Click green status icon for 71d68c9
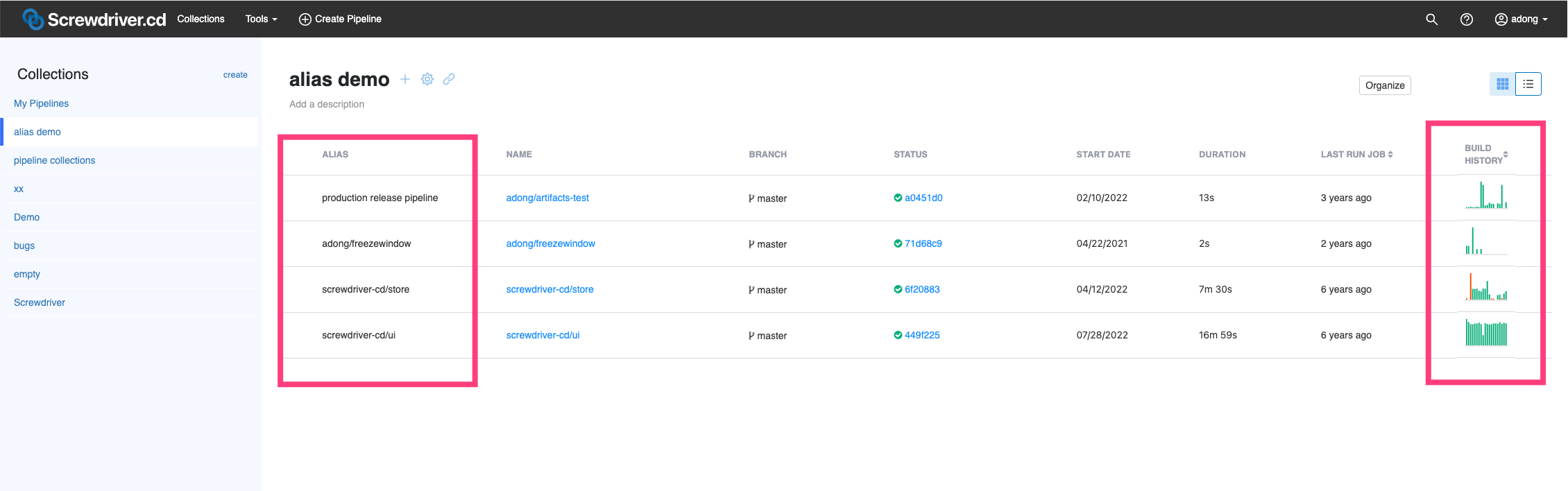The width and height of the screenshot is (1568, 491). pyautogui.click(x=898, y=243)
